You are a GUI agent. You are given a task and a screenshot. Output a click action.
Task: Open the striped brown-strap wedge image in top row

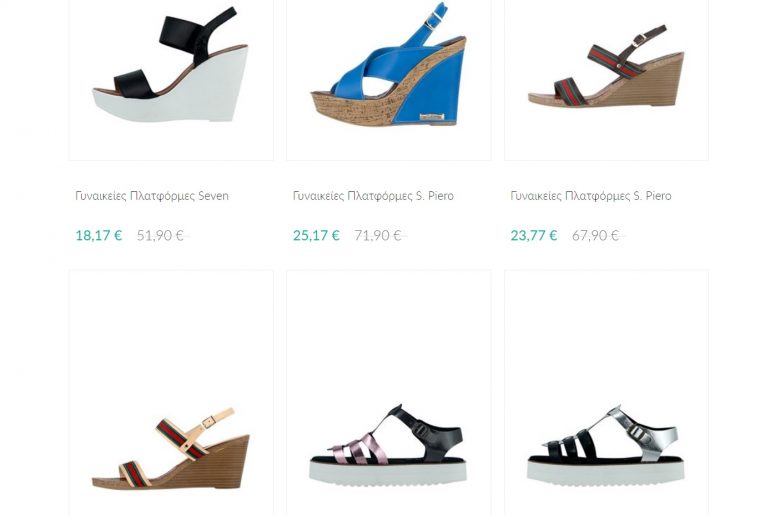606,66
